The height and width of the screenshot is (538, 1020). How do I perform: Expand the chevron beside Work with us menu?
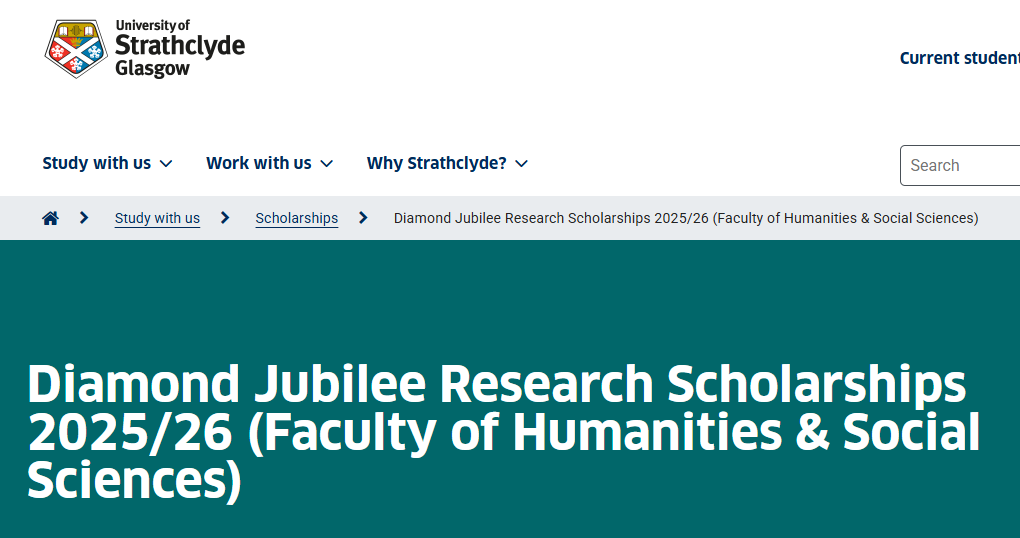pos(326,164)
